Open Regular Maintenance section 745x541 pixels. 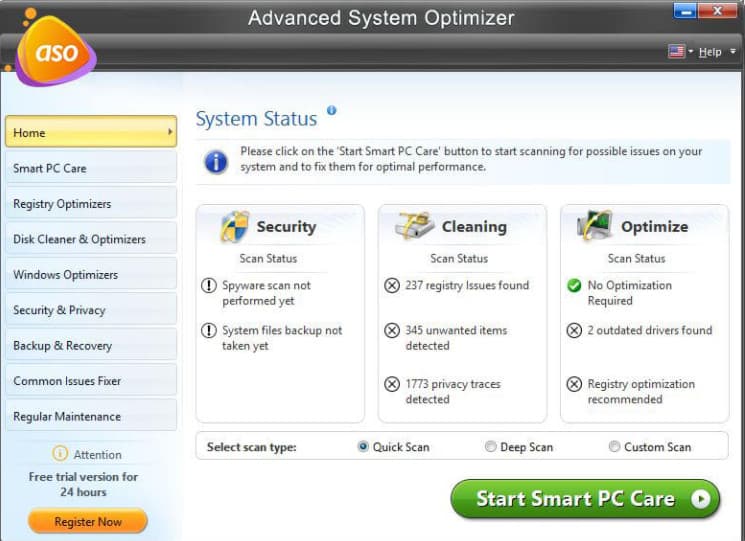[x=91, y=416]
